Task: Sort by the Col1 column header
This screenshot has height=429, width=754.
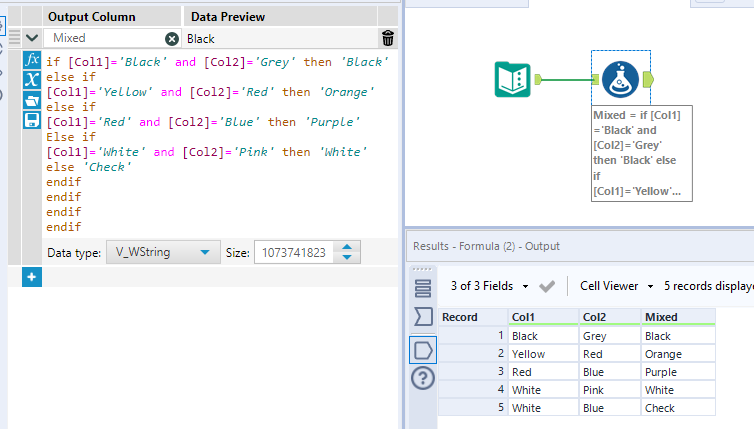Action: (x=543, y=317)
